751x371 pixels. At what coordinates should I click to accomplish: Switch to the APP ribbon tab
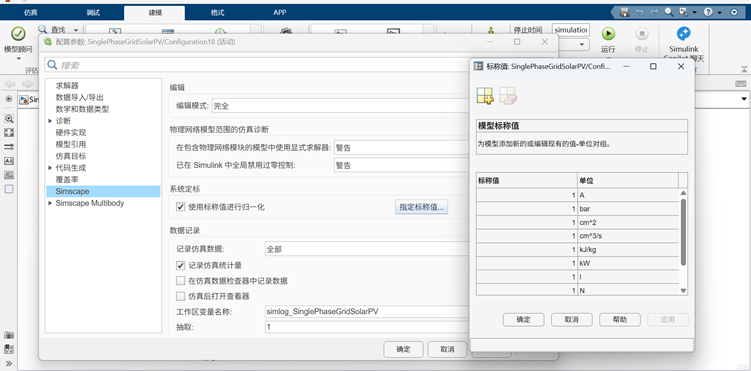tap(280, 12)
